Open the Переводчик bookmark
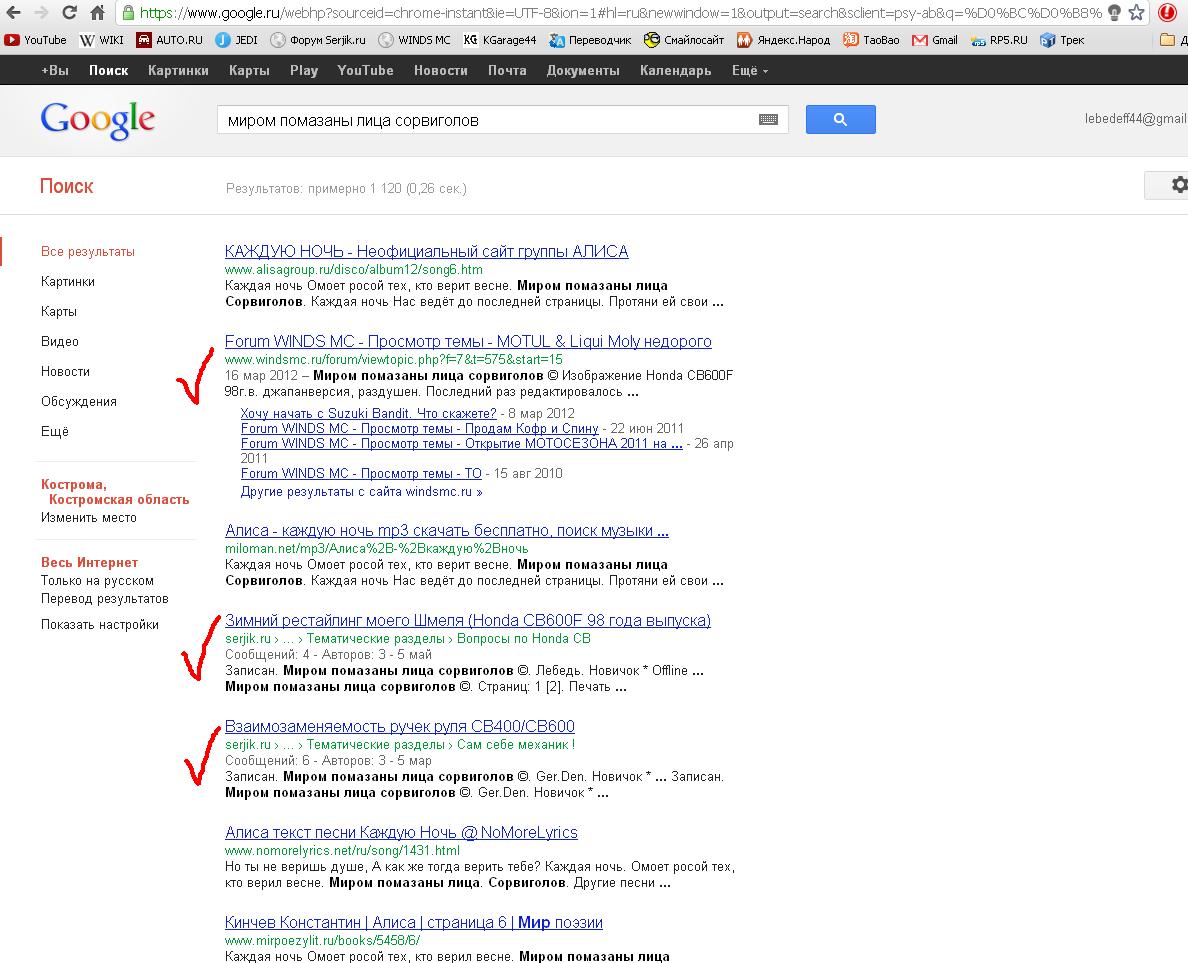Viewport: 1188px width, 963px height. tap(590, 40)
